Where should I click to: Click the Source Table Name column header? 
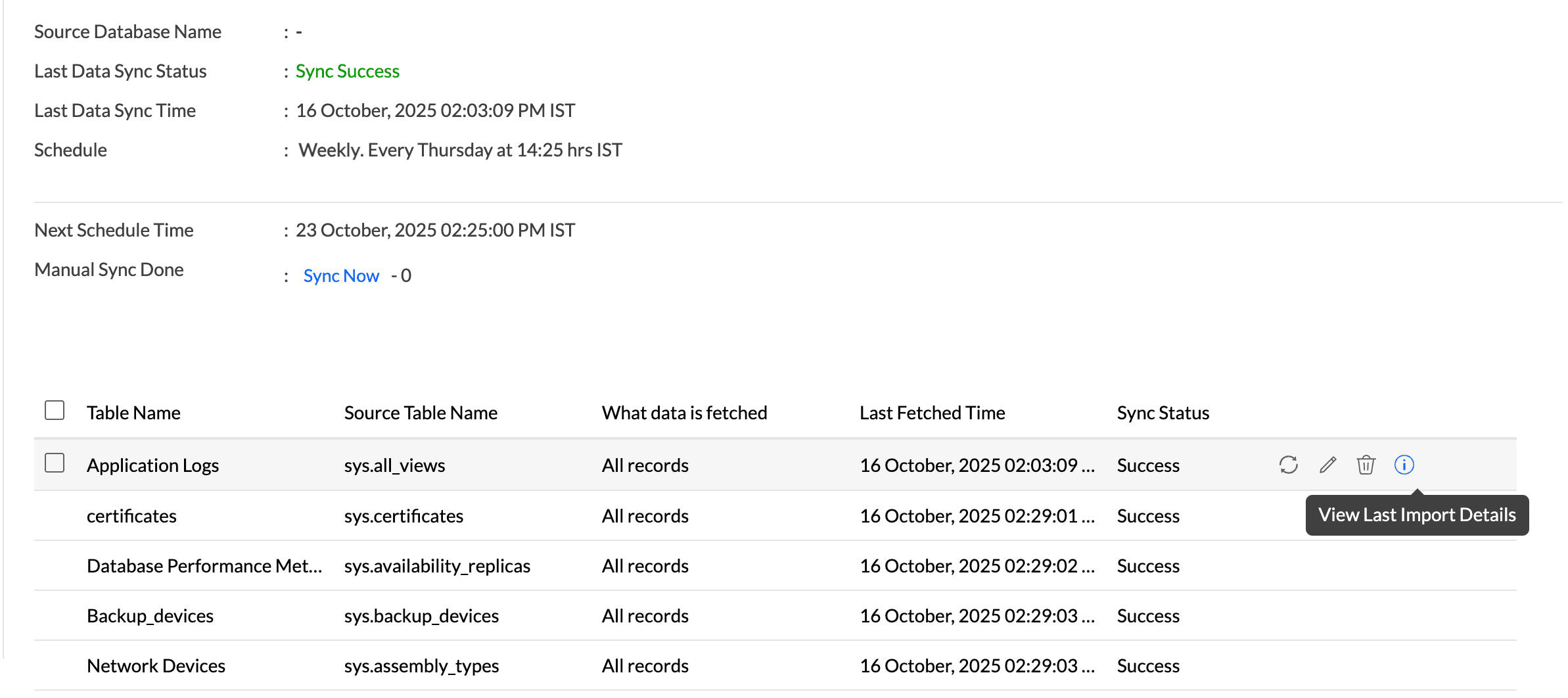(x=421, y=413)
